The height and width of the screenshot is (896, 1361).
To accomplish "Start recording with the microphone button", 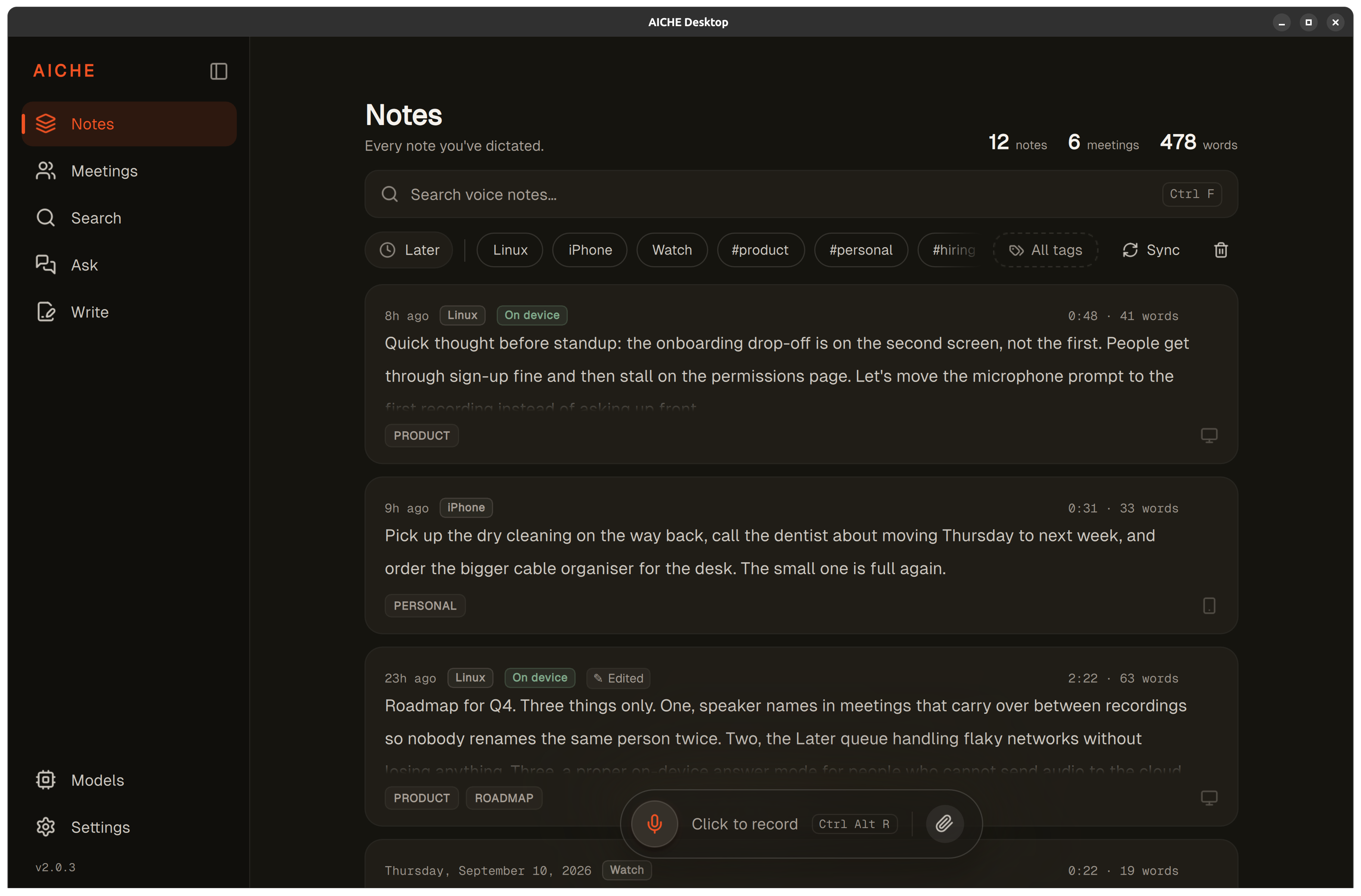I will tap(654, 824).
